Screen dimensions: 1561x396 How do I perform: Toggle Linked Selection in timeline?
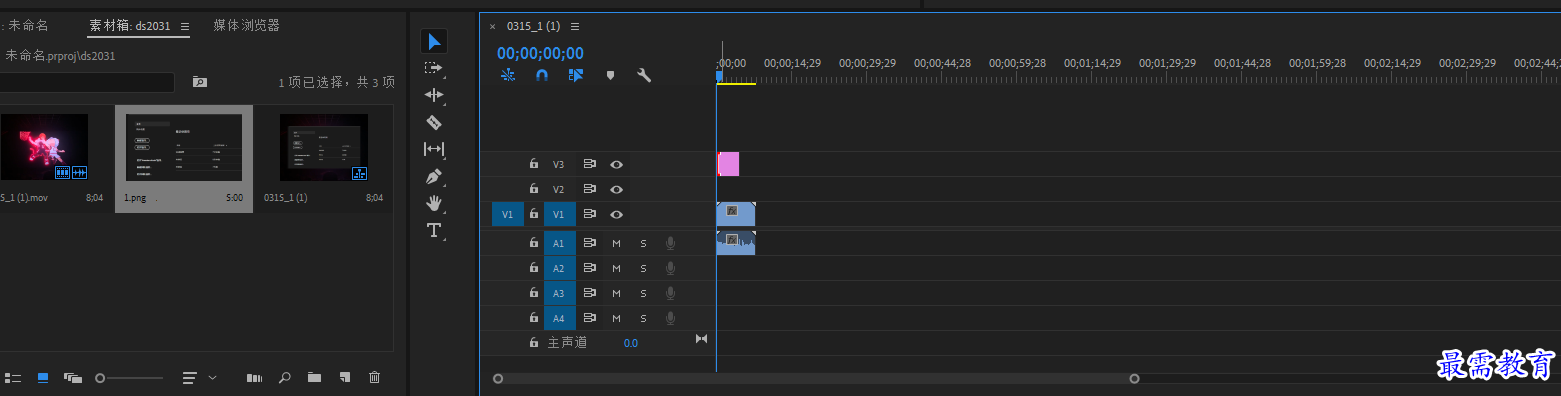[576, 75]
